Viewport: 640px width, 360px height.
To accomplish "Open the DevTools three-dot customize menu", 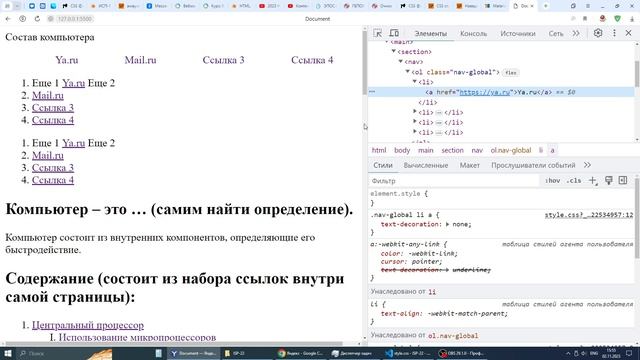I will click(614, 33).
